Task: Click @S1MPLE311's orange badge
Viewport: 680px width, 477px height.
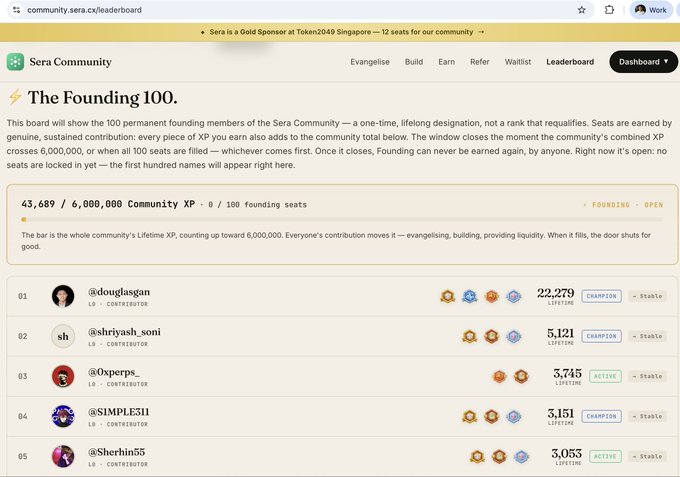Action: pos(492,417)
